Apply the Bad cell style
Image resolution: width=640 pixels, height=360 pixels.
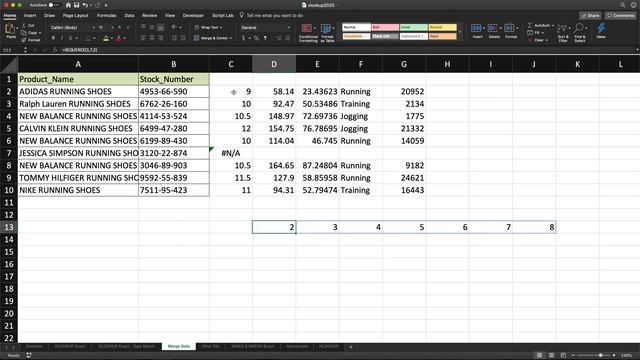[385, 27]
